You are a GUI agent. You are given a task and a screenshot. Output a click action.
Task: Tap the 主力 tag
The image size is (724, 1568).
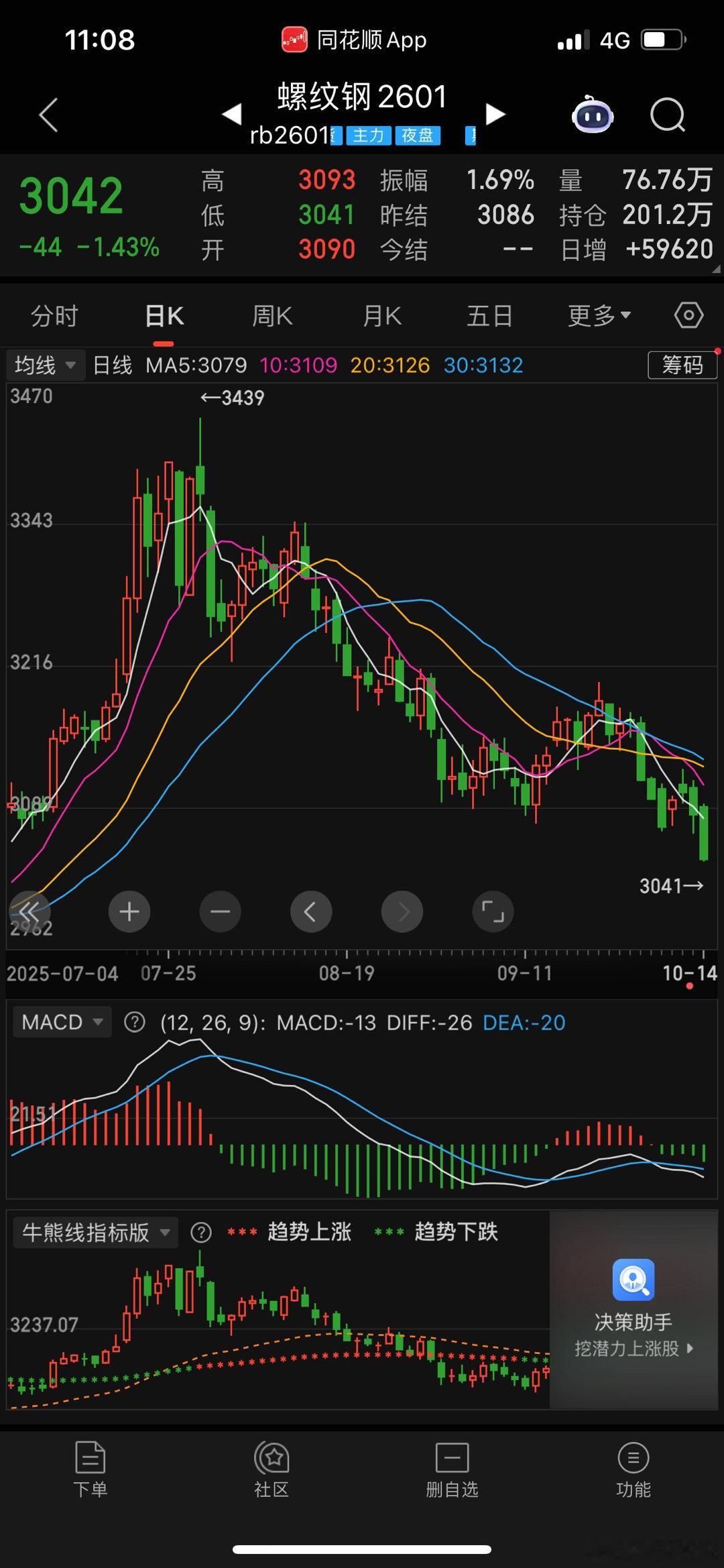coord(368,135)
